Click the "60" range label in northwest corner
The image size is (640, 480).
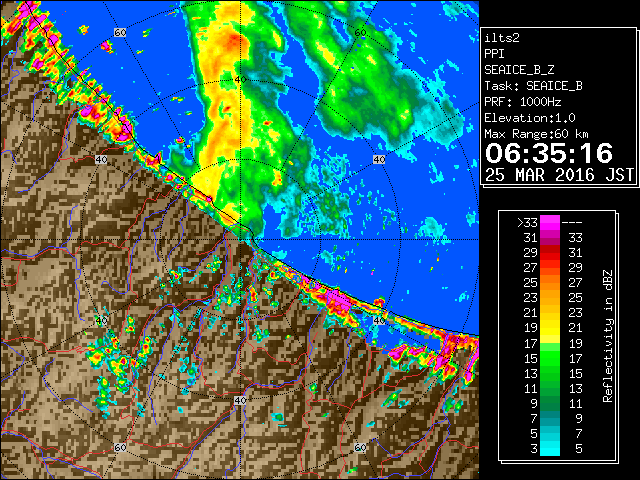click(120, 32)
